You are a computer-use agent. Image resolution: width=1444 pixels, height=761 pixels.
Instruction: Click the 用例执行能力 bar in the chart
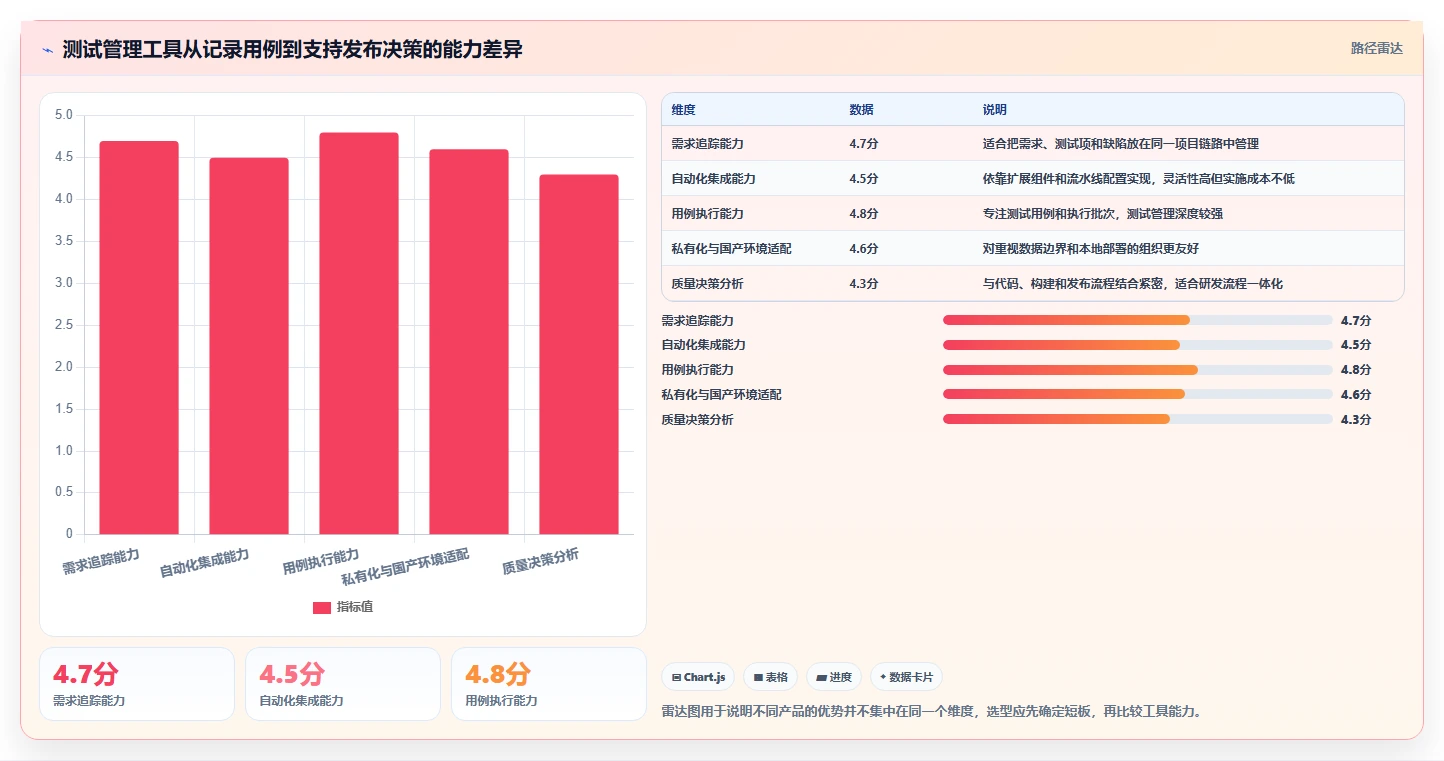click(359, 333)
